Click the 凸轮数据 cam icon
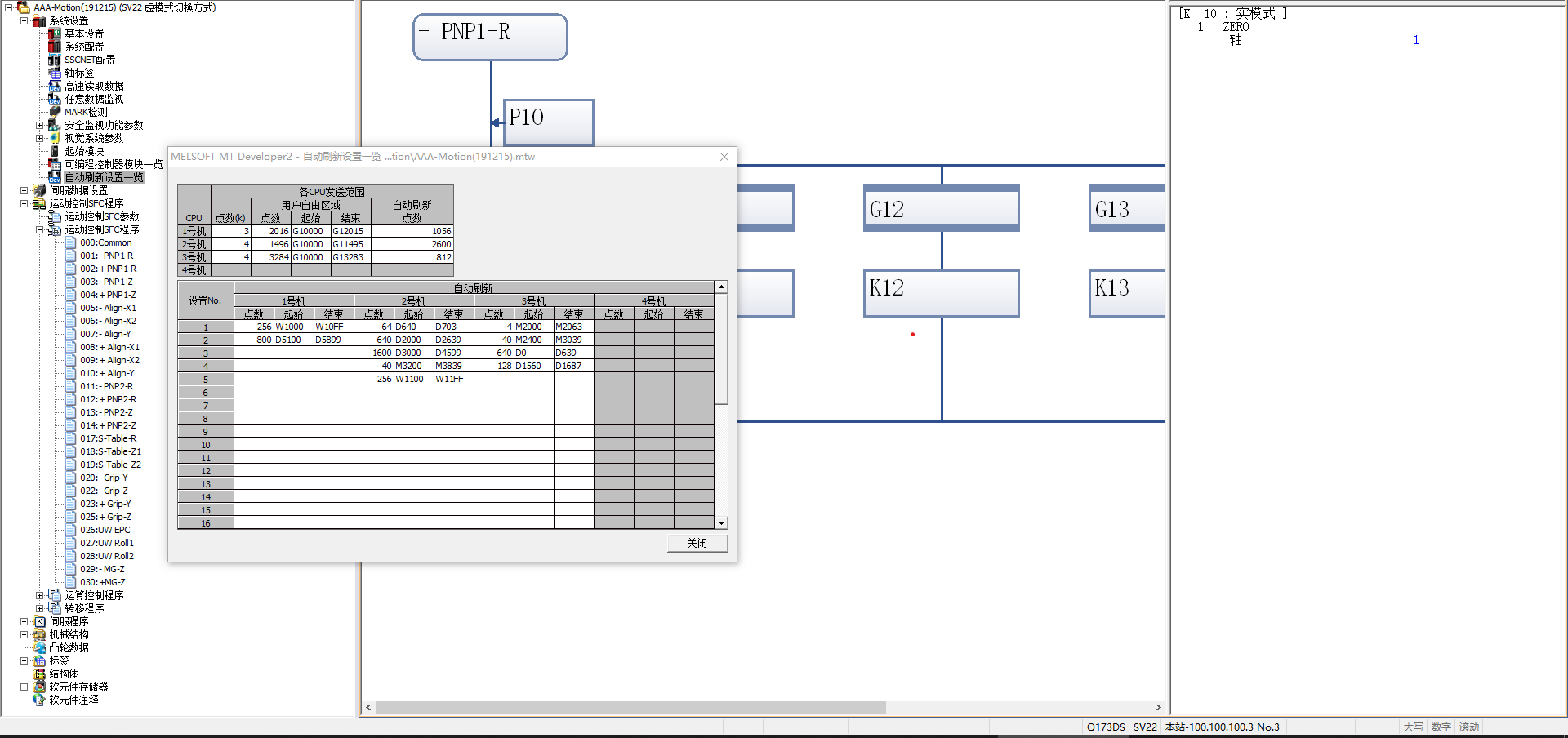This screenshot has height=738, width=1568. (39, 647)
